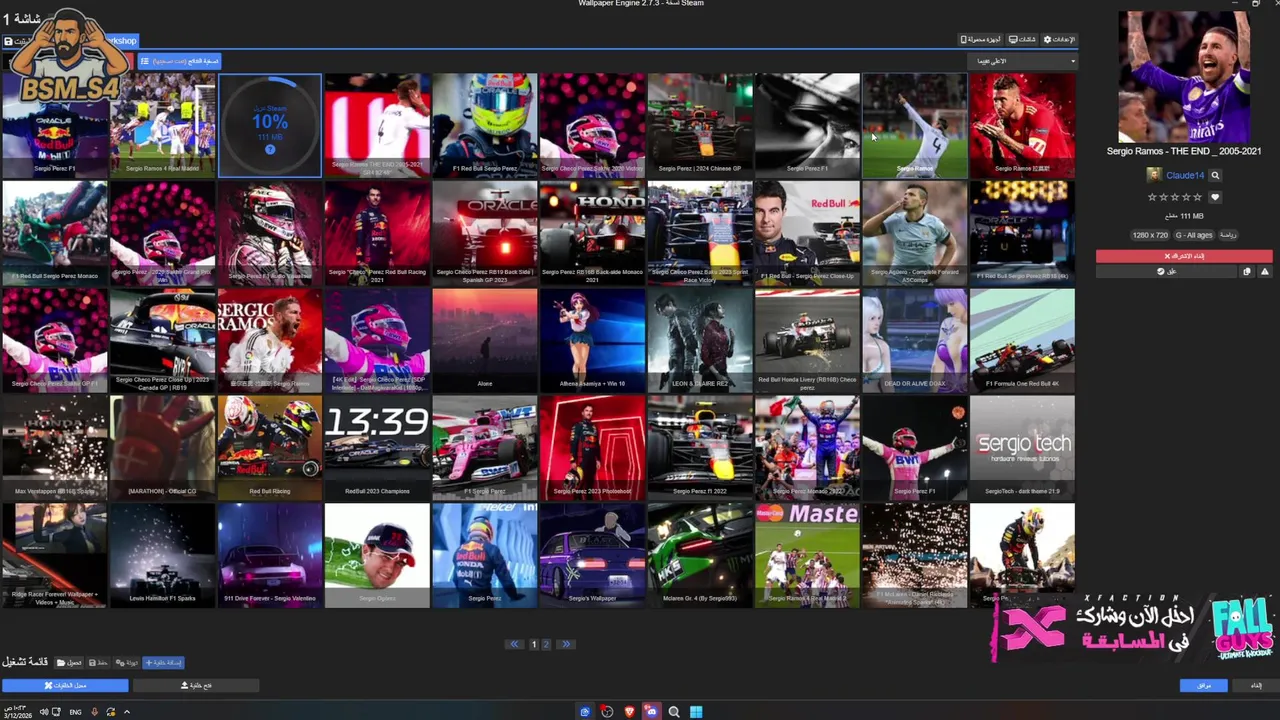Favorite the wallpaper with the heart icon

[1215, 197]
